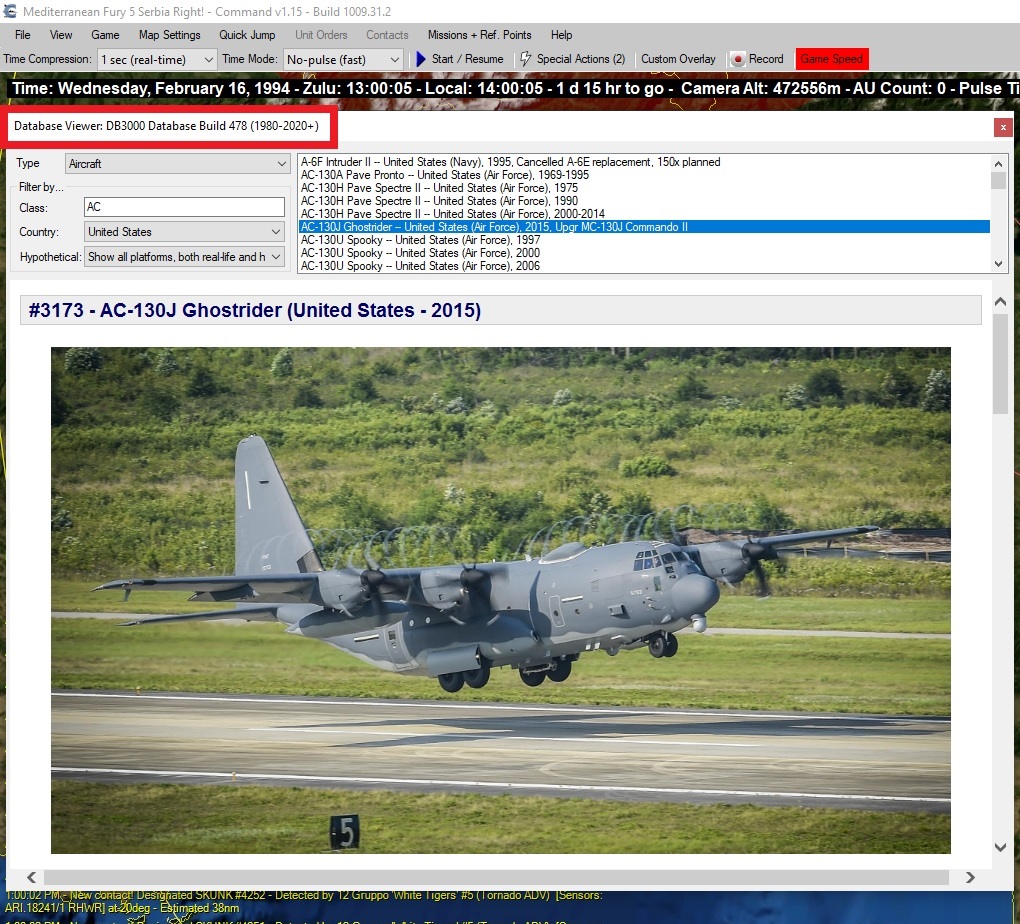This screenshot has height=924, width=1020.
Task: Click the Class filter text field
Action: (184, 207)
